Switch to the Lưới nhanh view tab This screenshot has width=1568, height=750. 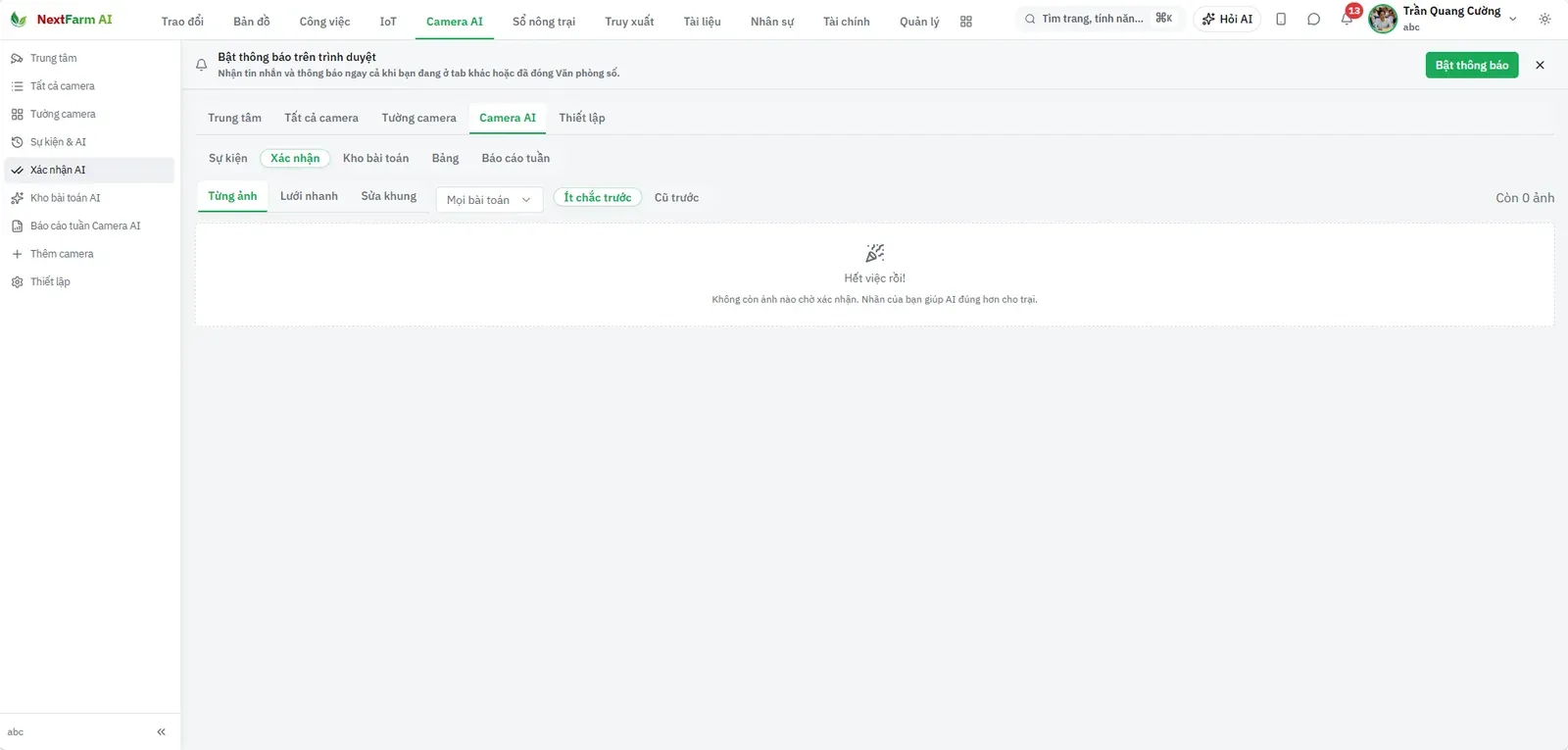pos(309,196)
